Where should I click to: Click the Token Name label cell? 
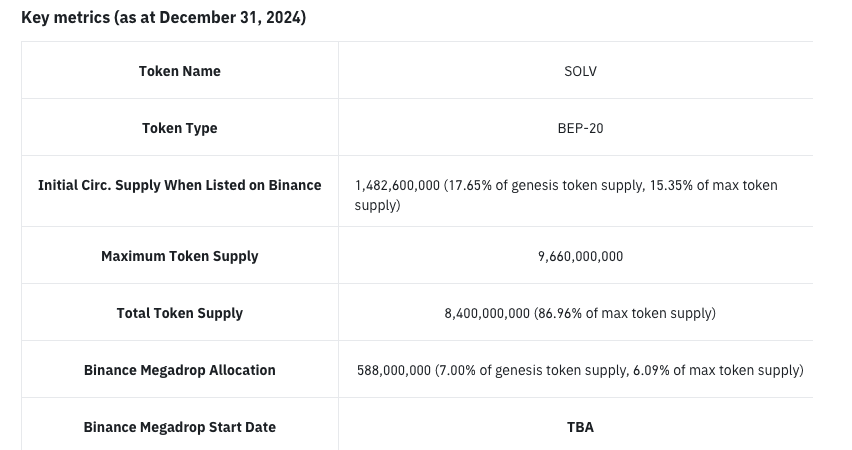pyautogui.click(x=180, y=71)
